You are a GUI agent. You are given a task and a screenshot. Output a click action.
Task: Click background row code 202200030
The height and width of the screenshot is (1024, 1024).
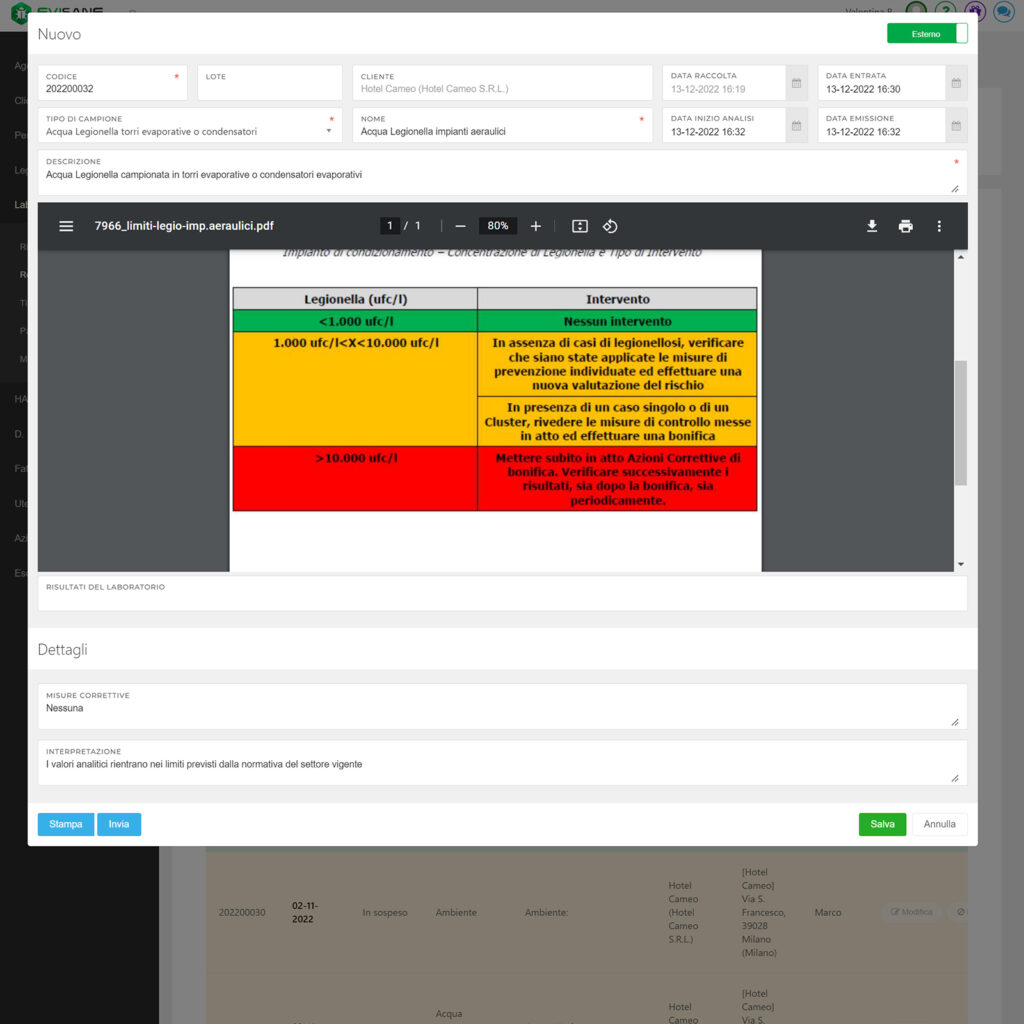point(242,912)
